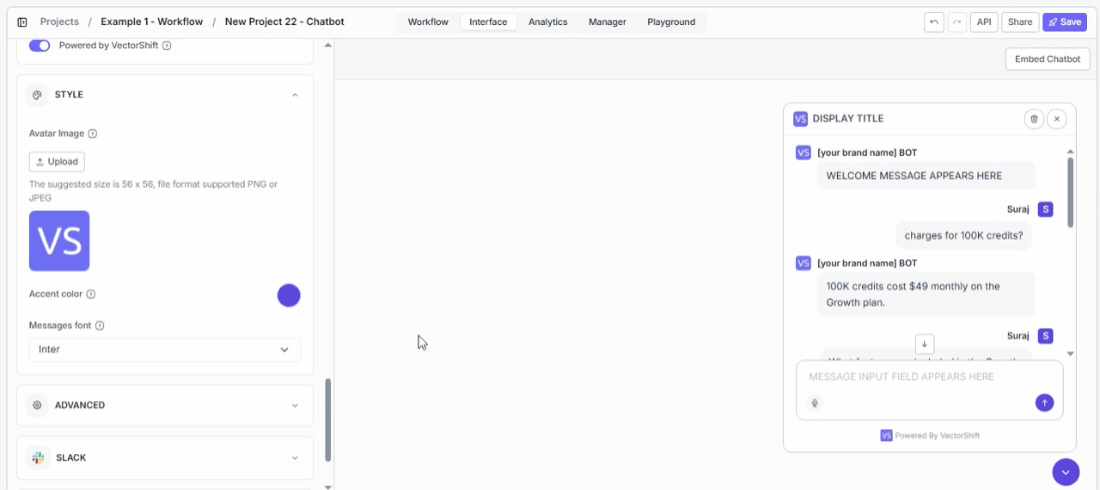Screen dimensions: 1100x490
Task: Click left panel scroll-up arrow
Action: coord(328,46)
